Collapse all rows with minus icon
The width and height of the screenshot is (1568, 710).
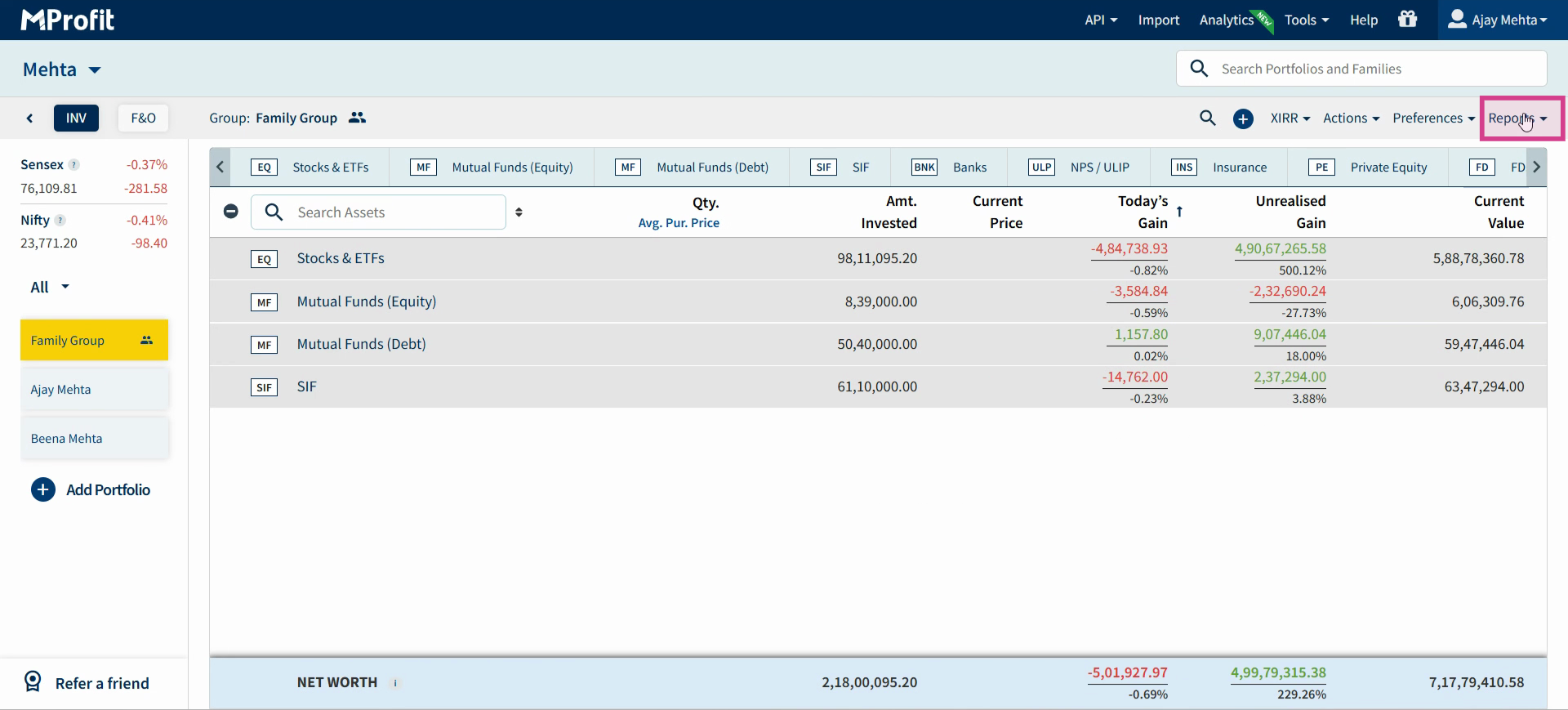pos(231,212)
